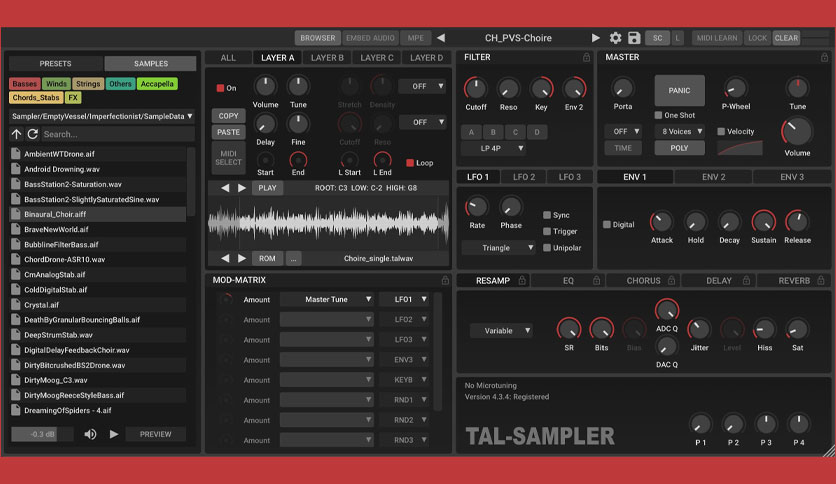The height and width of the screenshot is (484, 836).
Task: Switch to ENV 2 tab
Action: (x=713, y=177)
